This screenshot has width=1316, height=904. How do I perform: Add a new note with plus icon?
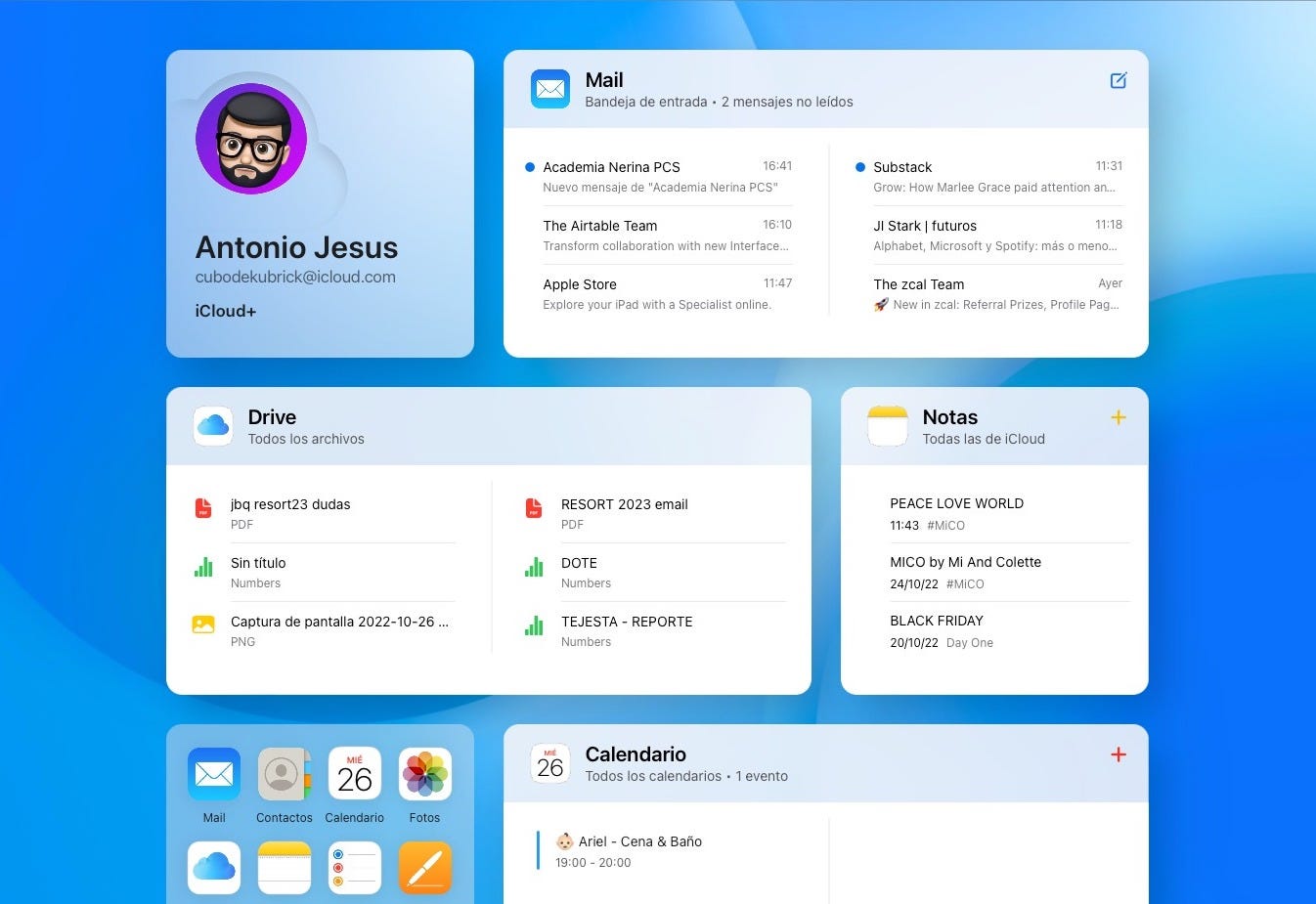click(x=1119, y=417)
